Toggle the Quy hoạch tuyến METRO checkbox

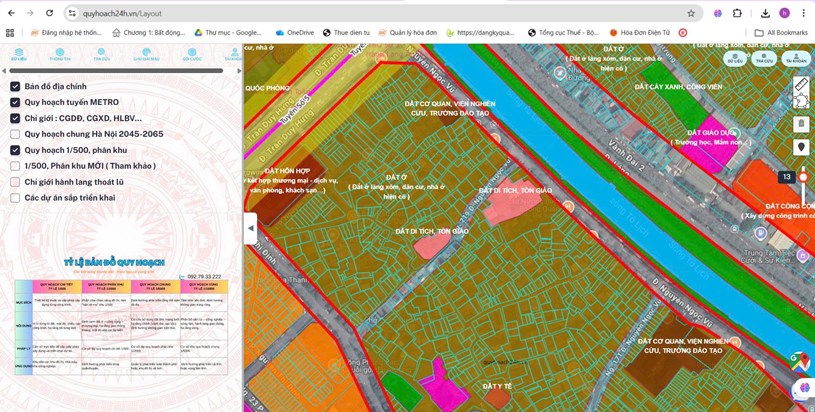pyautogui.click(x=15, y=102)
